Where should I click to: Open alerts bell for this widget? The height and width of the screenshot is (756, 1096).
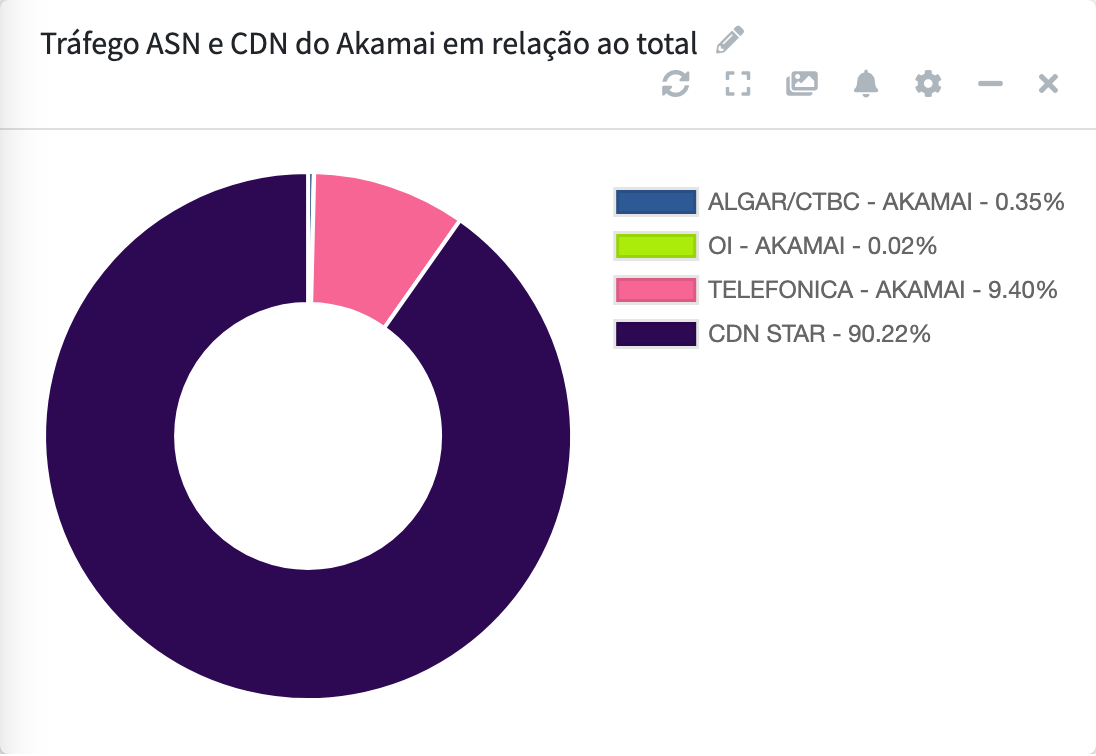click(866, 84)
